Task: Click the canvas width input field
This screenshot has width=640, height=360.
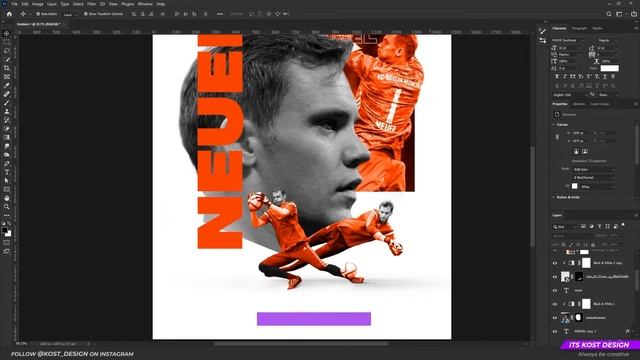Action: coord(580,133)
